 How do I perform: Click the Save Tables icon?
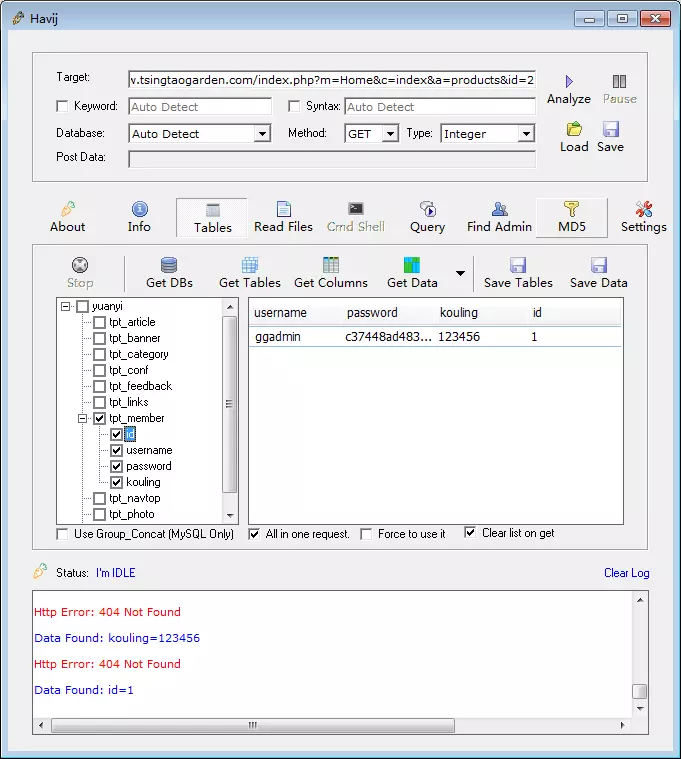pos(518,265)
